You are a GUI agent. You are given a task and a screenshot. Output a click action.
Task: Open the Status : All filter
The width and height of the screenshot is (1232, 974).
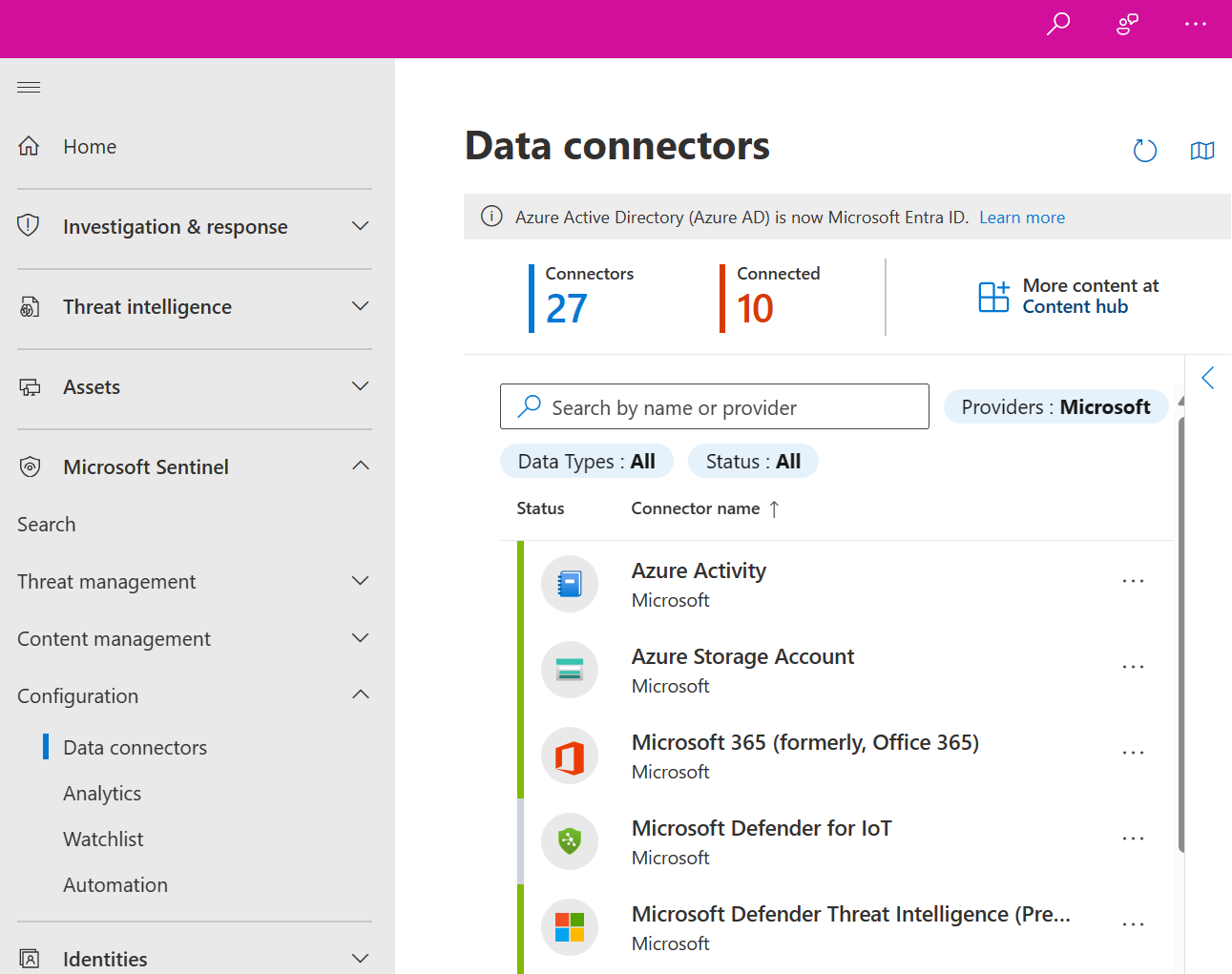(753, 462)
